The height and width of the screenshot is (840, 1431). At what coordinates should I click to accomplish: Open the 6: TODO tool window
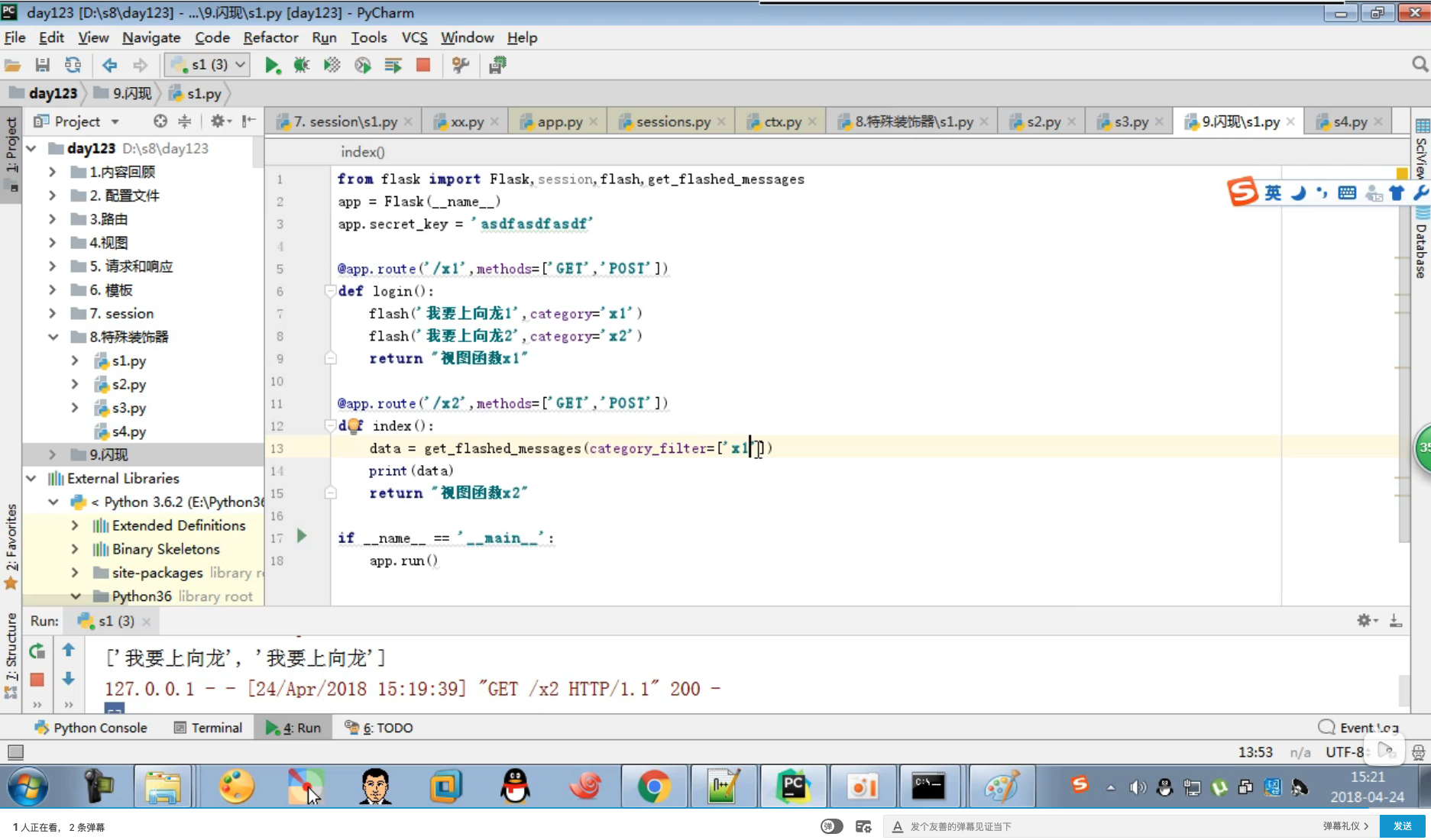coord(379,728)
